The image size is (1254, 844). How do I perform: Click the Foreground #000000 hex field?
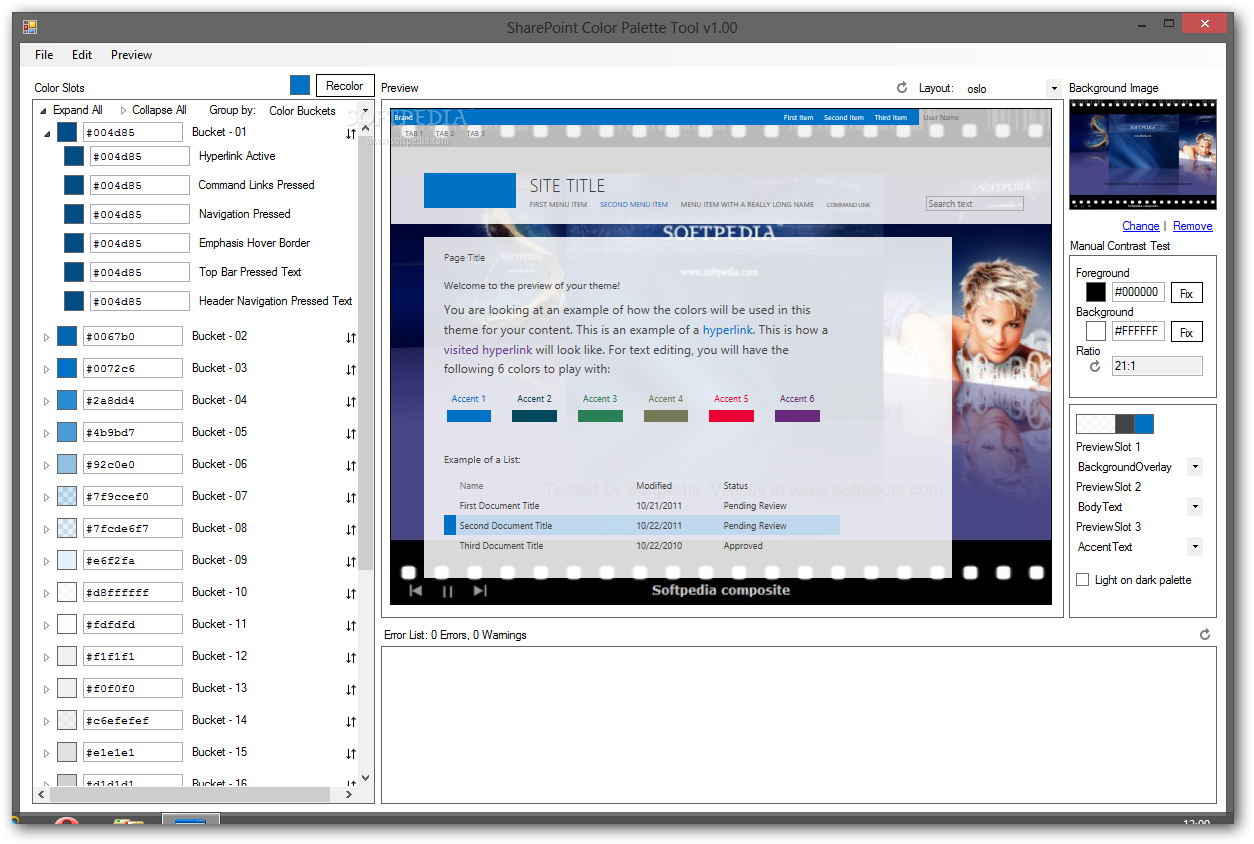click(x=1138, y=292)
